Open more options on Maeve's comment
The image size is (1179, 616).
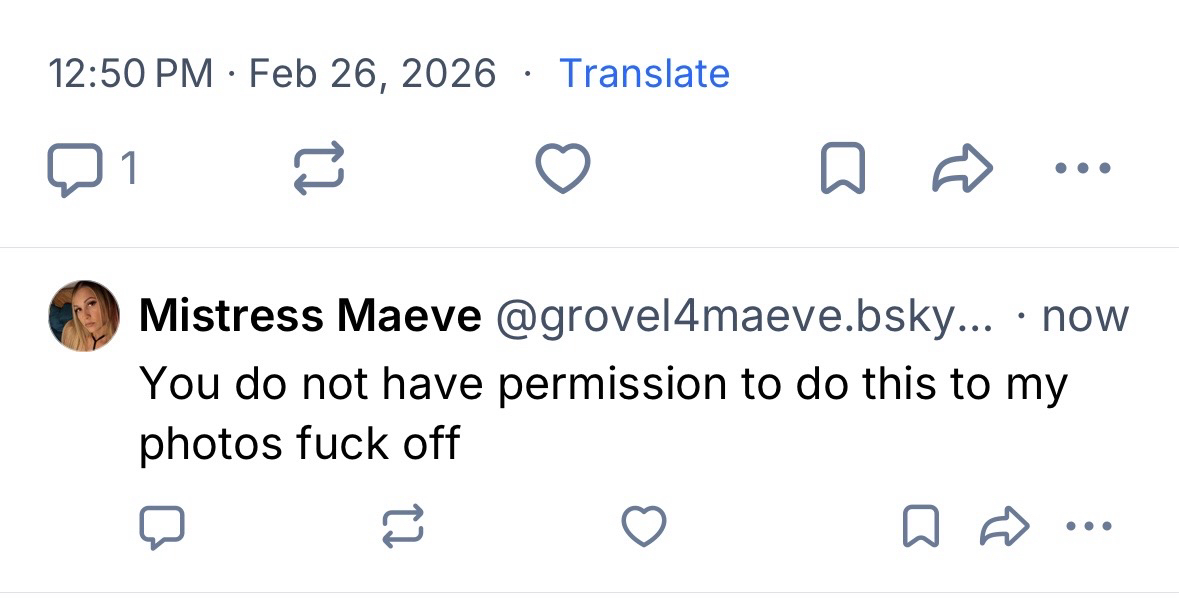click(1089, 526)
